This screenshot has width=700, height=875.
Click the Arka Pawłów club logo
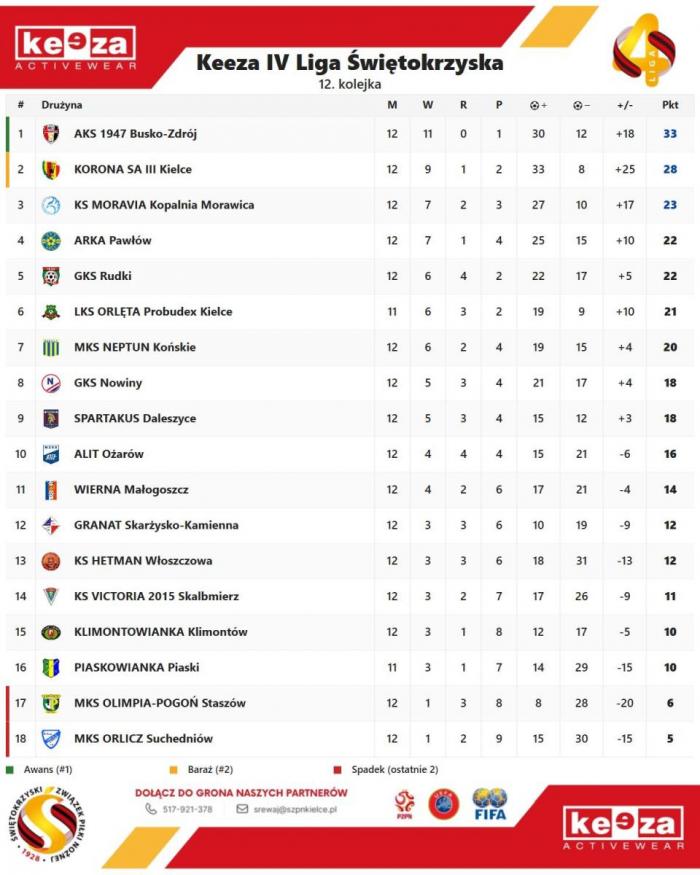pos(51,241)
